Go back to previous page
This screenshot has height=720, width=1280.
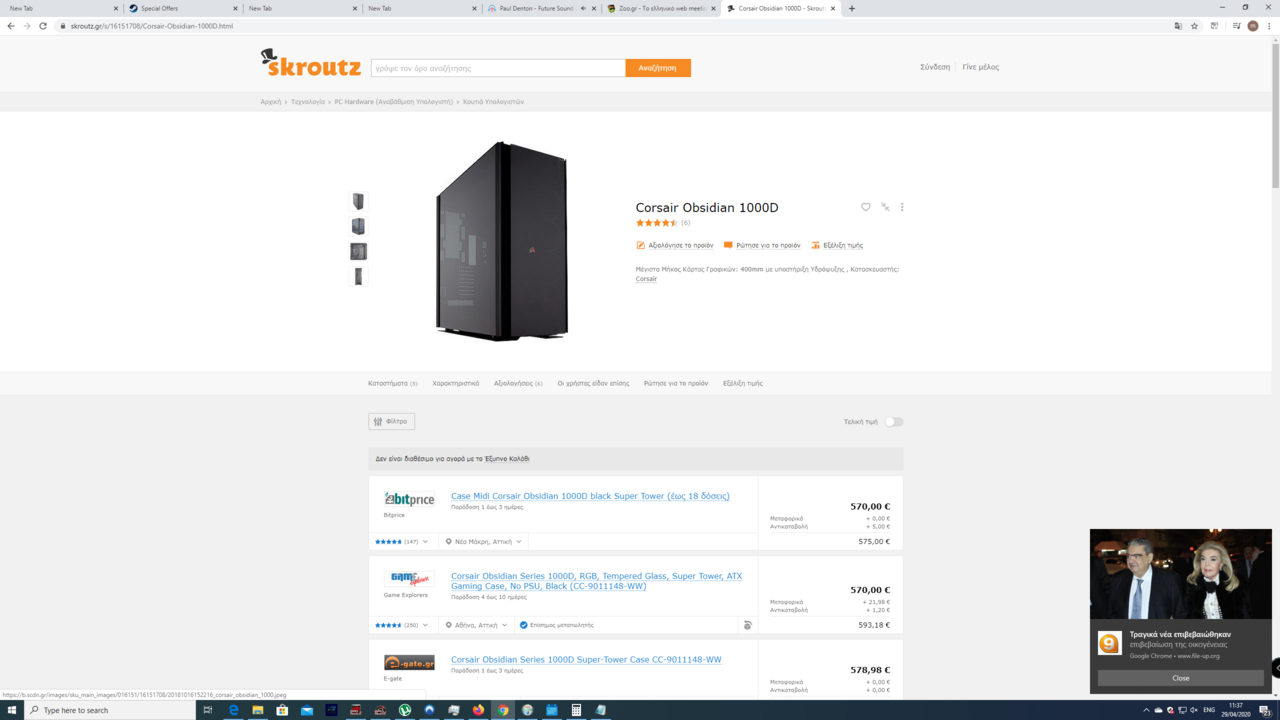[x=11, y=26]
